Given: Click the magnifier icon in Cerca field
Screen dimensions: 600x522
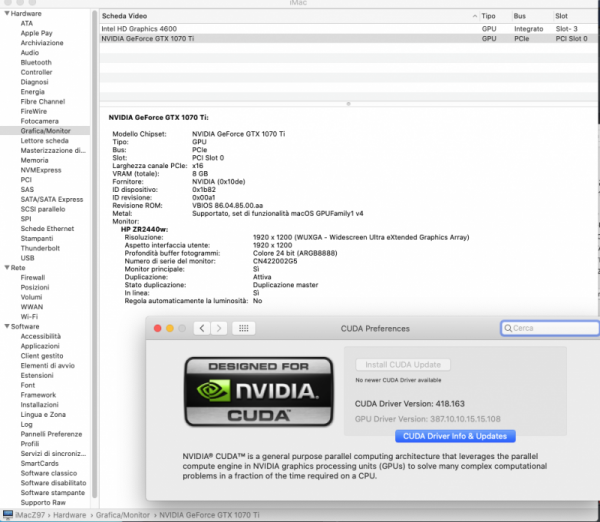Looking at the screenshot, I should (x=508, y=328).
